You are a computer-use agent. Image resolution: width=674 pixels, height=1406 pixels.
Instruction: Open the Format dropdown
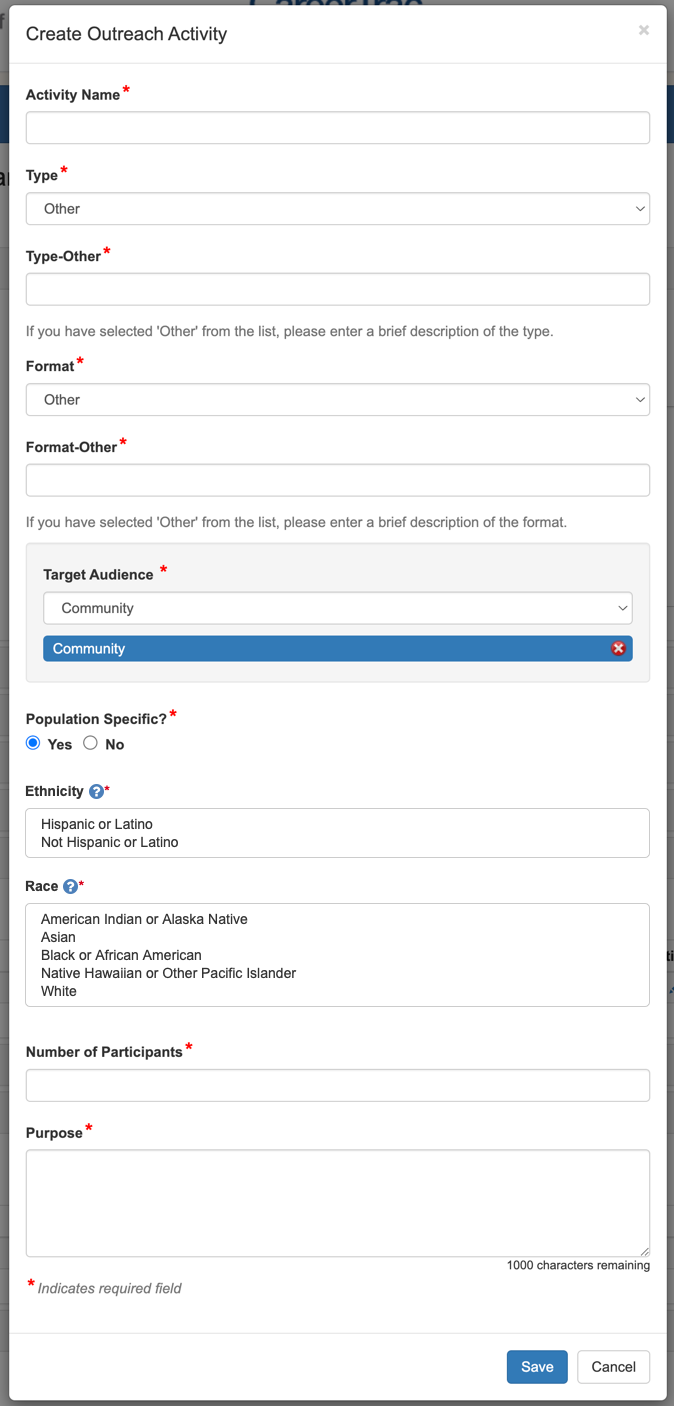click(x=337, y=400)
